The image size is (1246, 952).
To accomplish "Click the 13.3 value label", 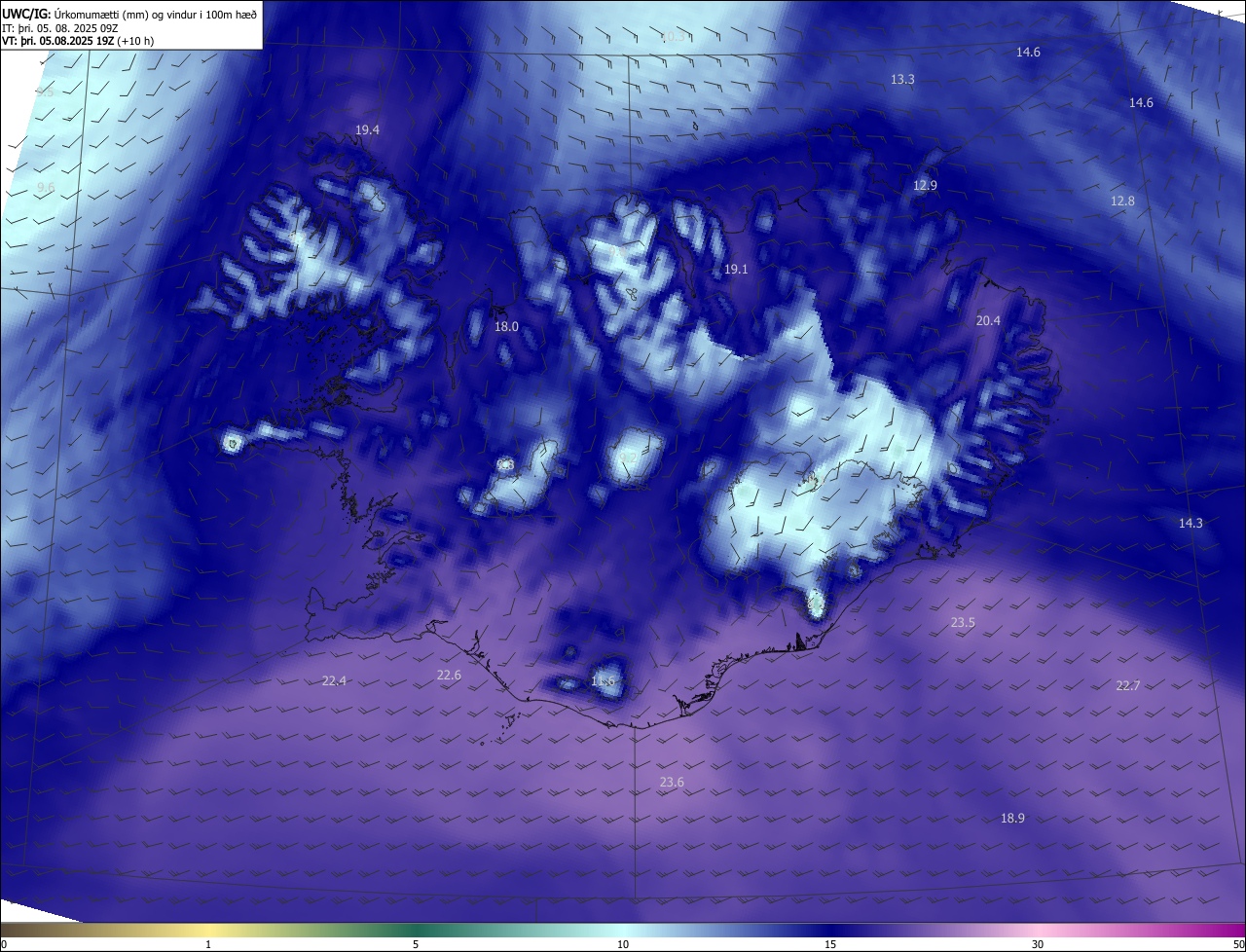I will coord(902,79).
